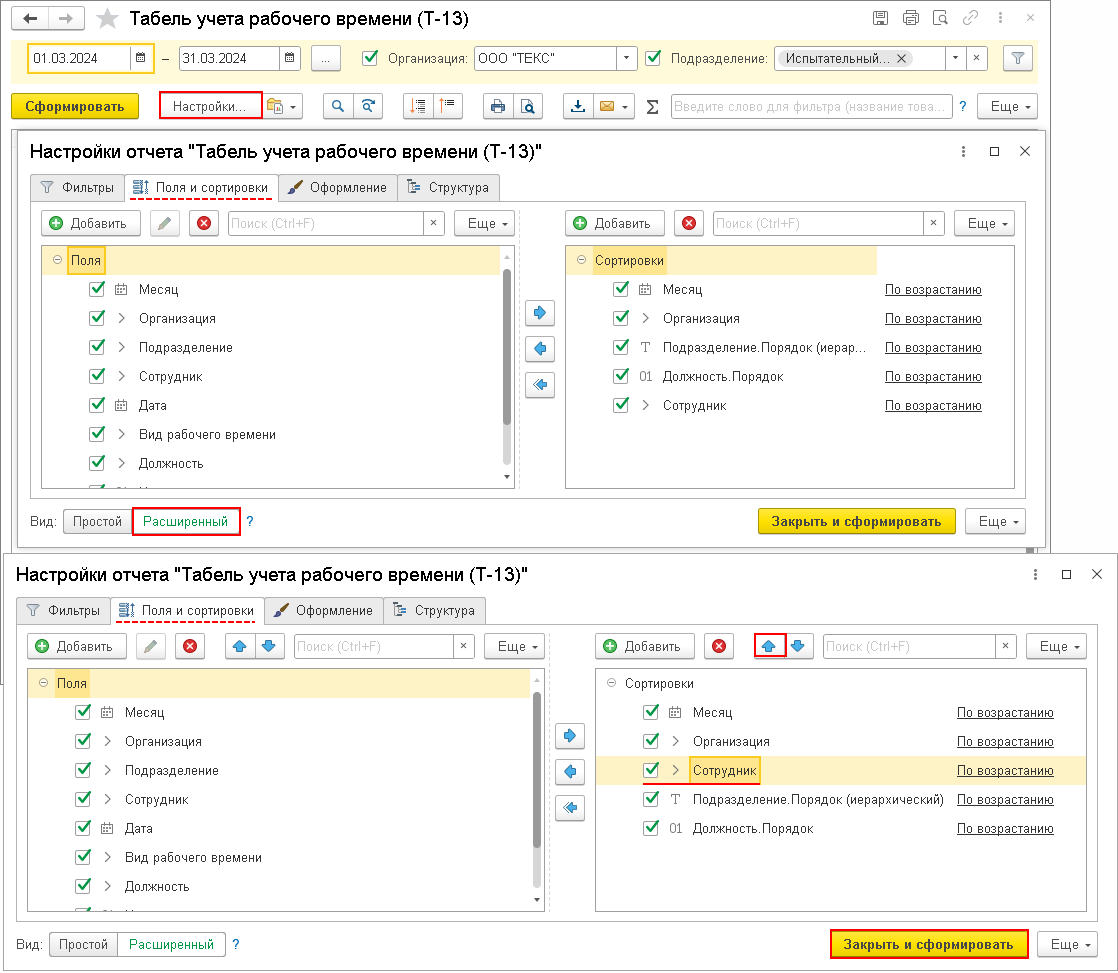1118x973 pixels.
Task: Click the expand all groups icon
Action: click(418, 106)
